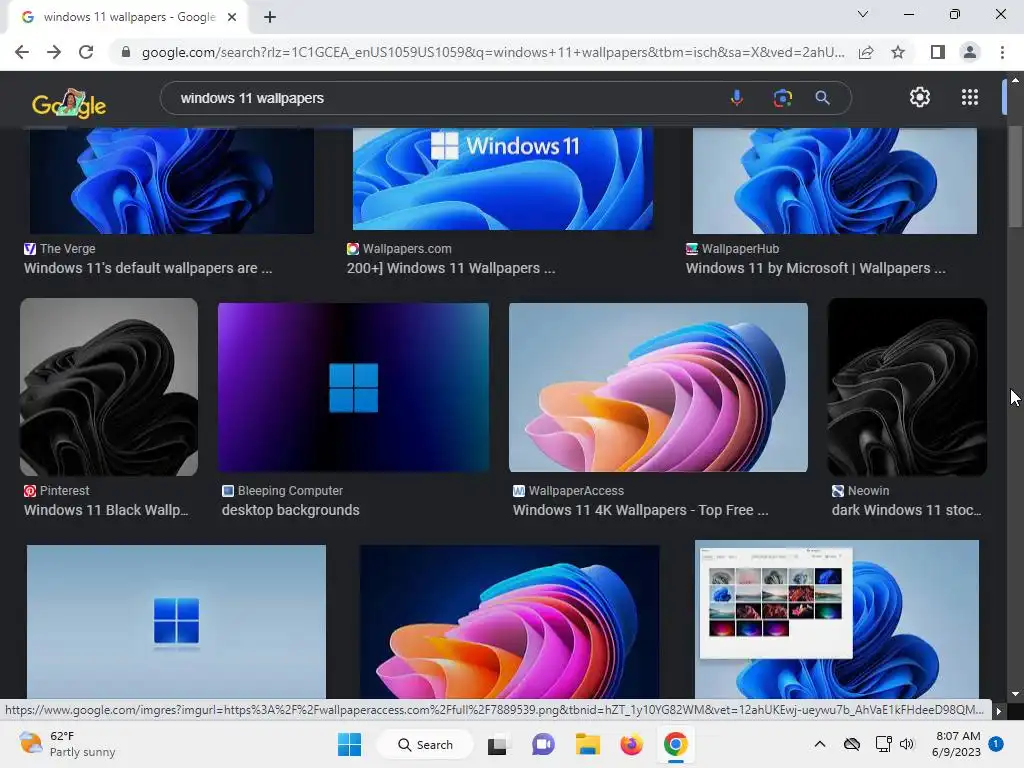Click Pinterest source label
Viewport: 1024px width, 768px height.
click(64, 490)
